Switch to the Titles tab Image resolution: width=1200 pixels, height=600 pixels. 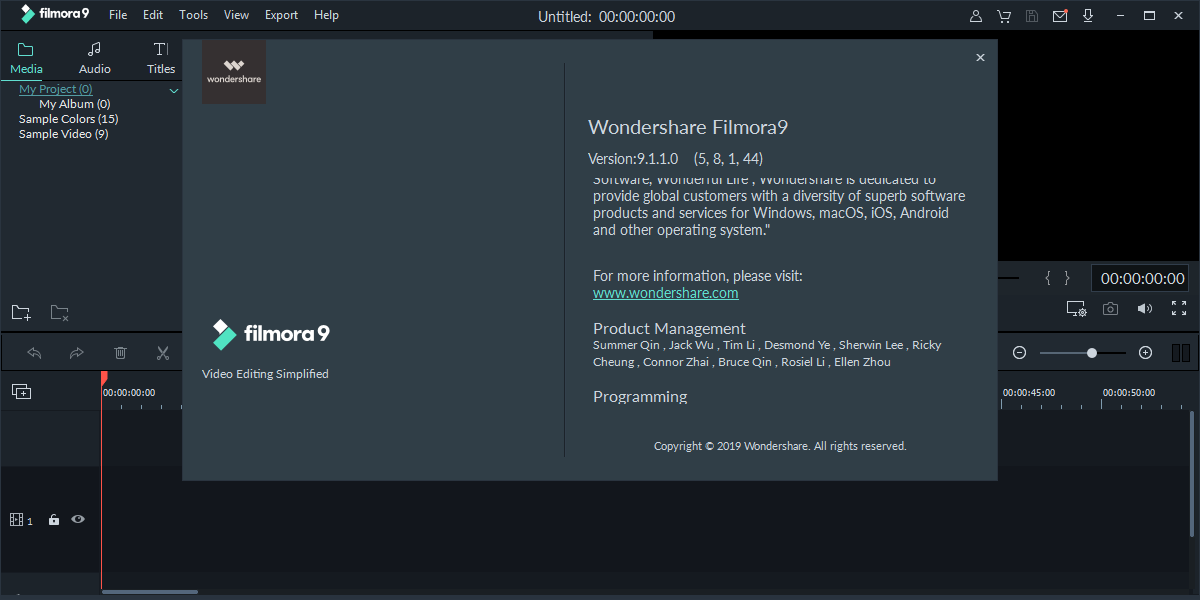click(x=161, y=58)
